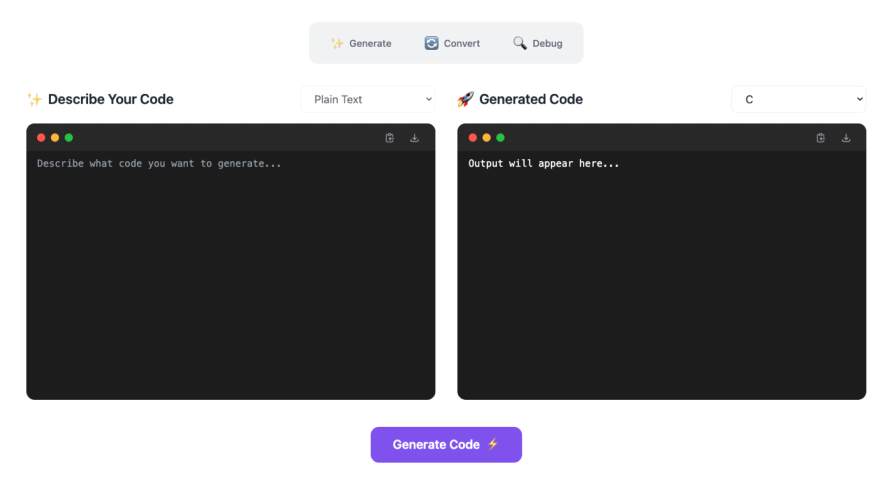Download the input panel description

pos(414,138)
